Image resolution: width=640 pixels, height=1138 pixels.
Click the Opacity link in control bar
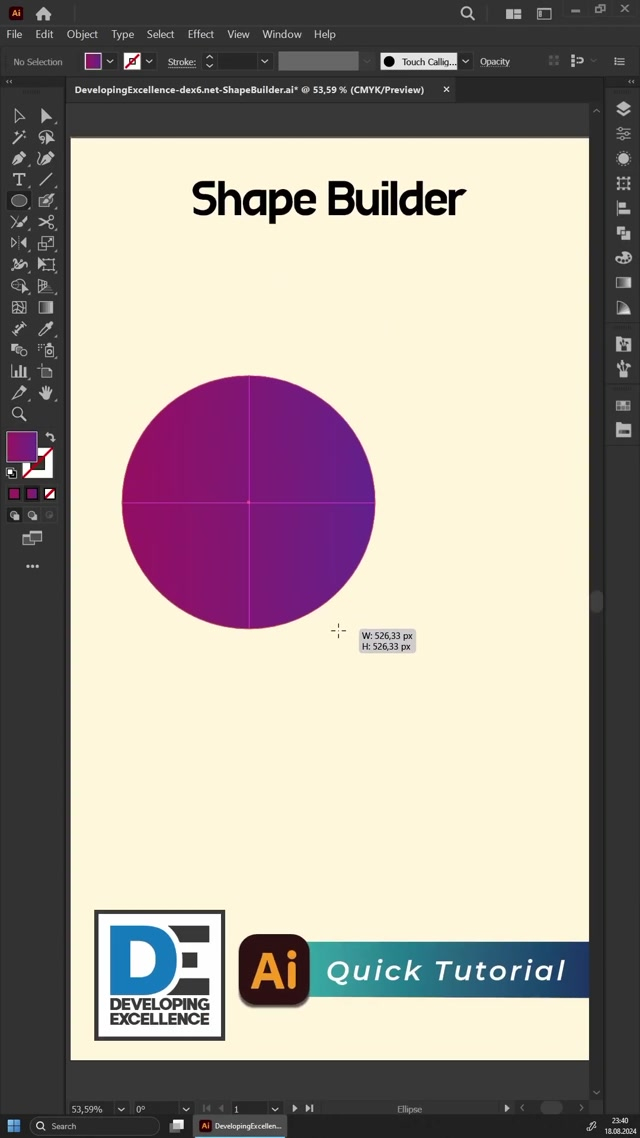pyautogui.click(x=494, y=62)
